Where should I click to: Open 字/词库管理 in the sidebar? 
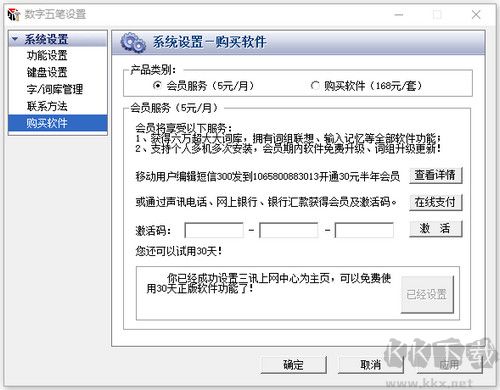tap(55, 89)
